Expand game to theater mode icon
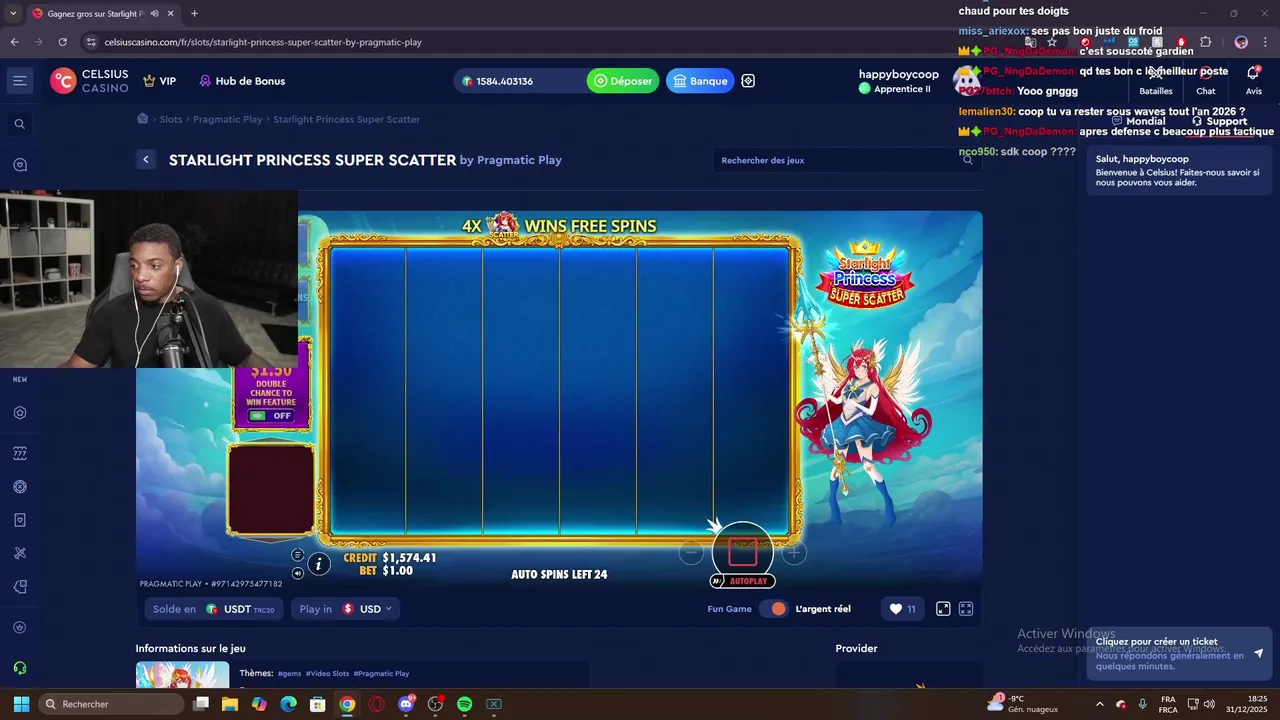1280x720 pixels. 943,609
